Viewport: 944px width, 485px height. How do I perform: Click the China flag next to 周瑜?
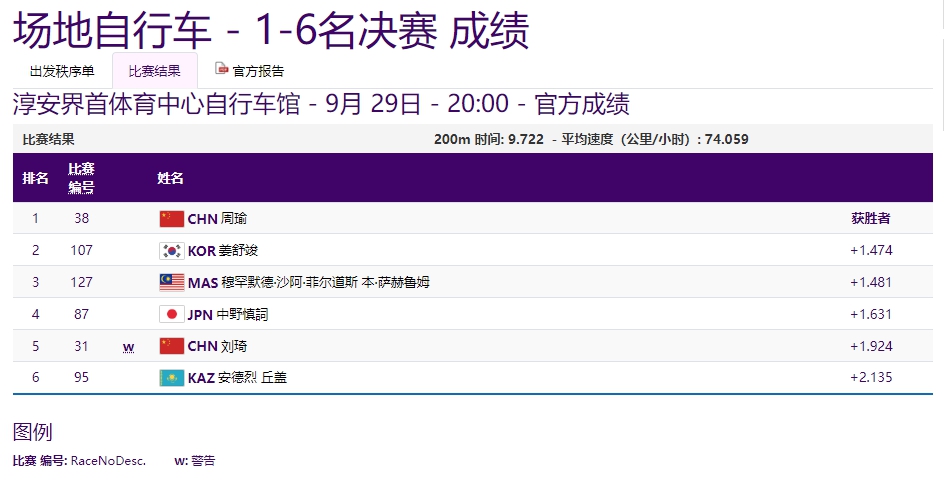pos(172,219)
